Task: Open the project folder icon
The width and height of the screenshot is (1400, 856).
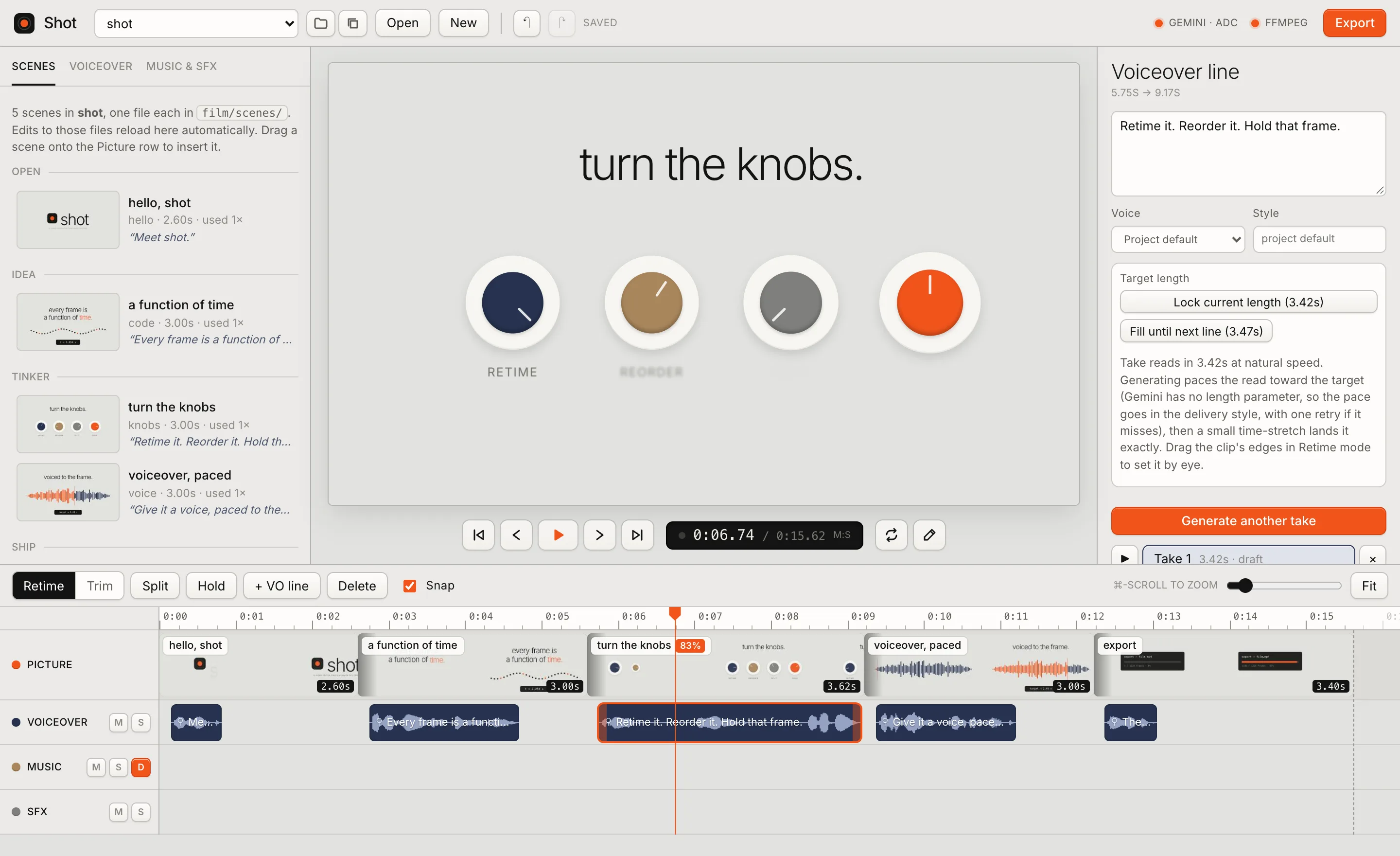Action: click(320, 23)
